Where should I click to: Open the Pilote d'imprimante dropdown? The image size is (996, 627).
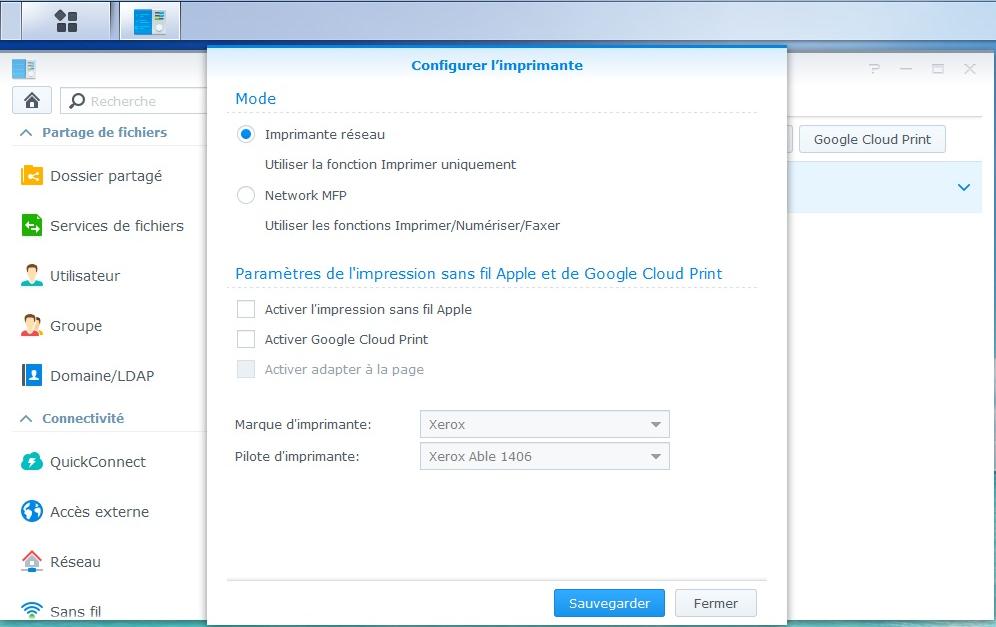pos(544,456)
